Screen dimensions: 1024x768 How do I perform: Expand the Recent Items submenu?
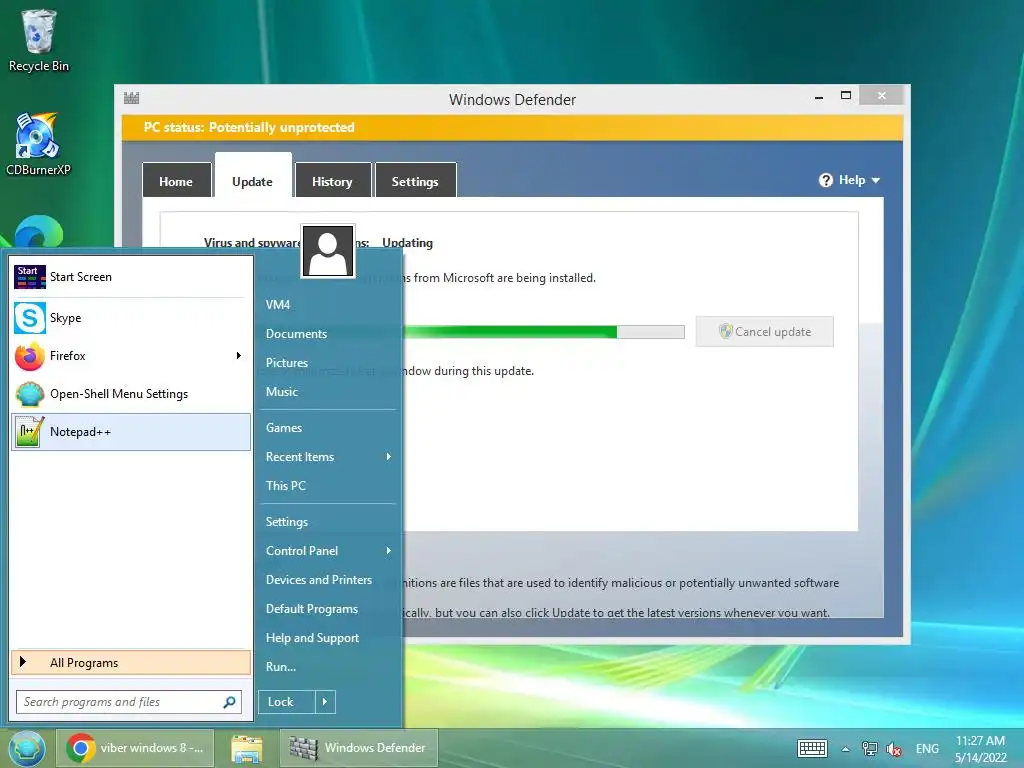click(389, 456)
